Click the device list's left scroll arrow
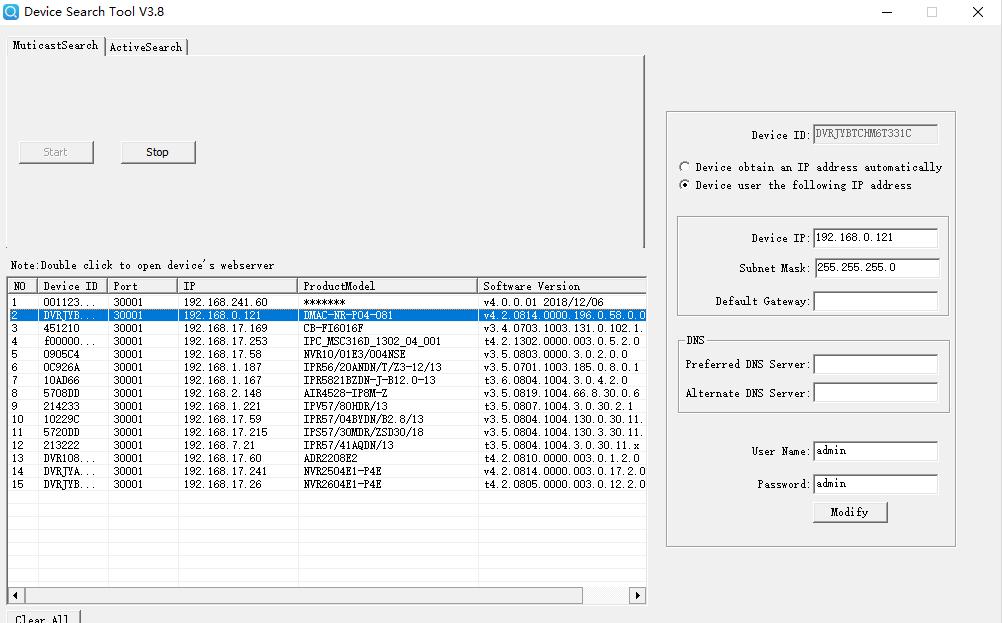Viewport: 1002px width, 623px height. tap(16, 595)
